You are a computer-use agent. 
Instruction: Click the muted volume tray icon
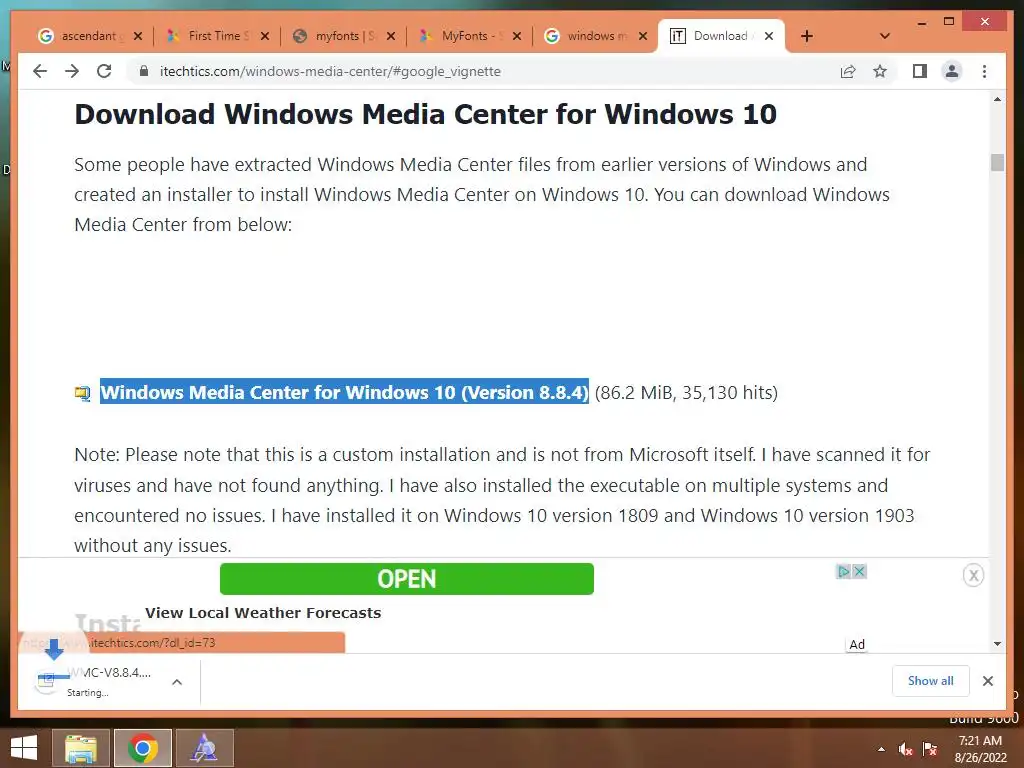click(905, 749)
